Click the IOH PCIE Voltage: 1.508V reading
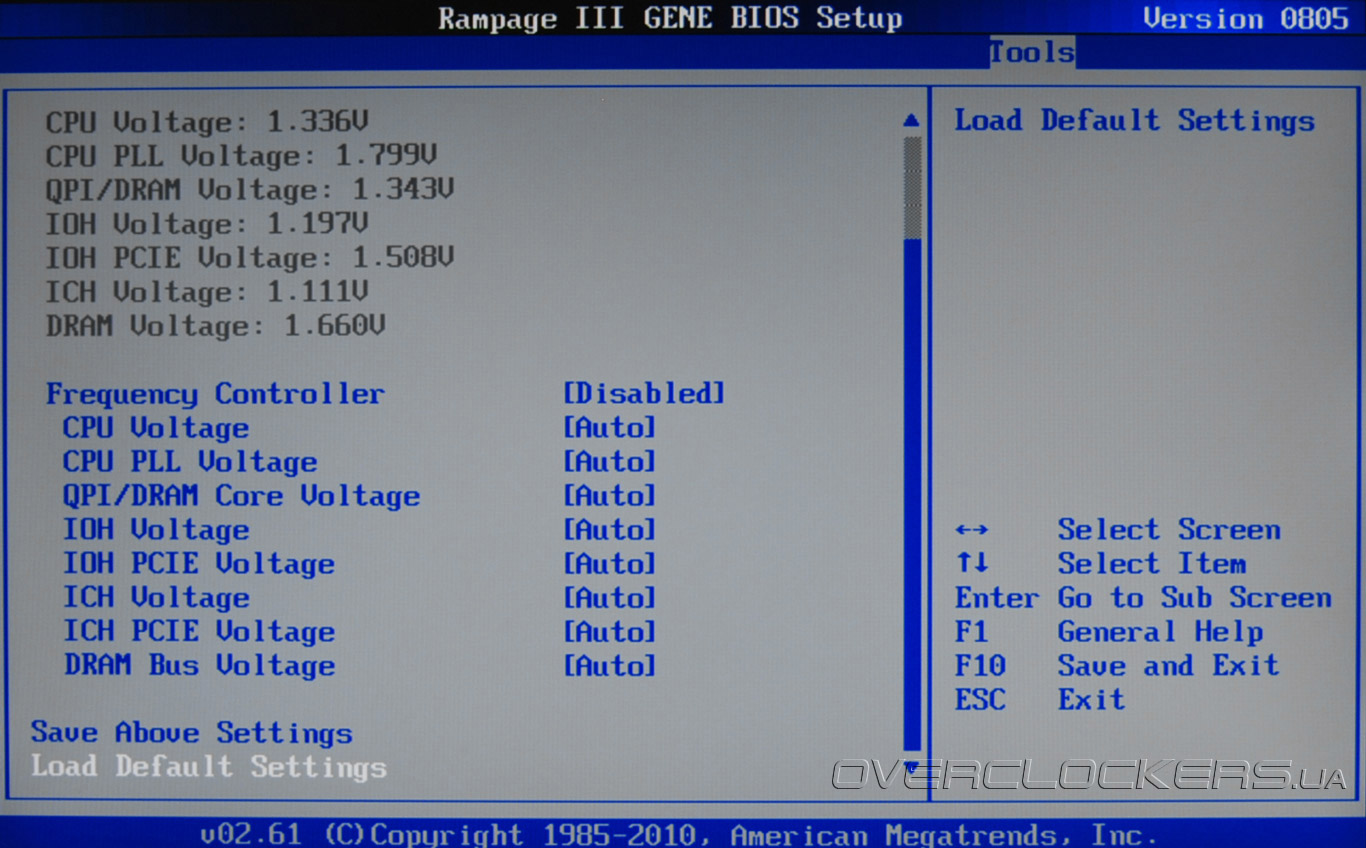Screen dimensions: 1366x848 click(250, 259)
